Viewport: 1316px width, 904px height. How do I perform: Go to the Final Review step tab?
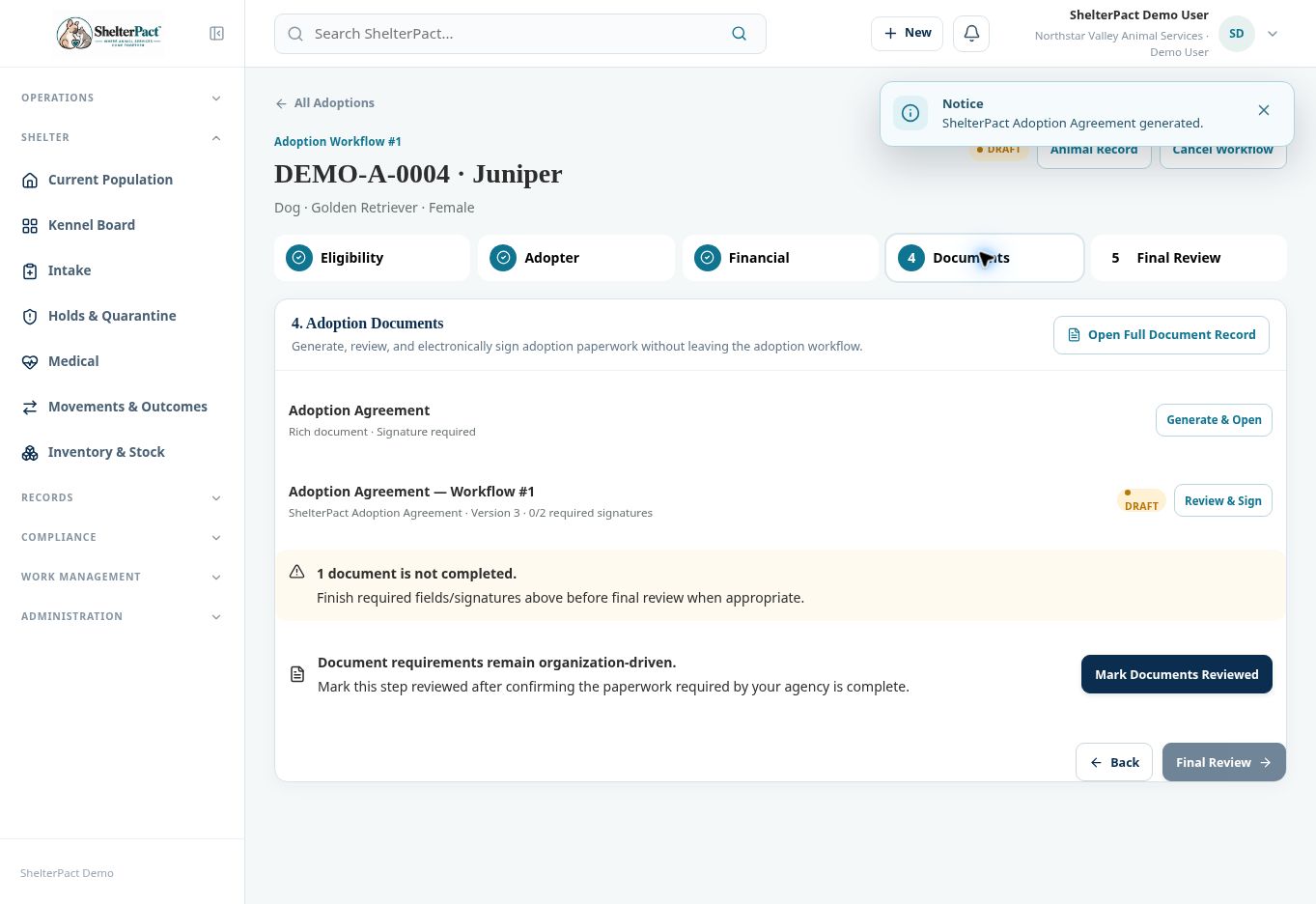1189,258
